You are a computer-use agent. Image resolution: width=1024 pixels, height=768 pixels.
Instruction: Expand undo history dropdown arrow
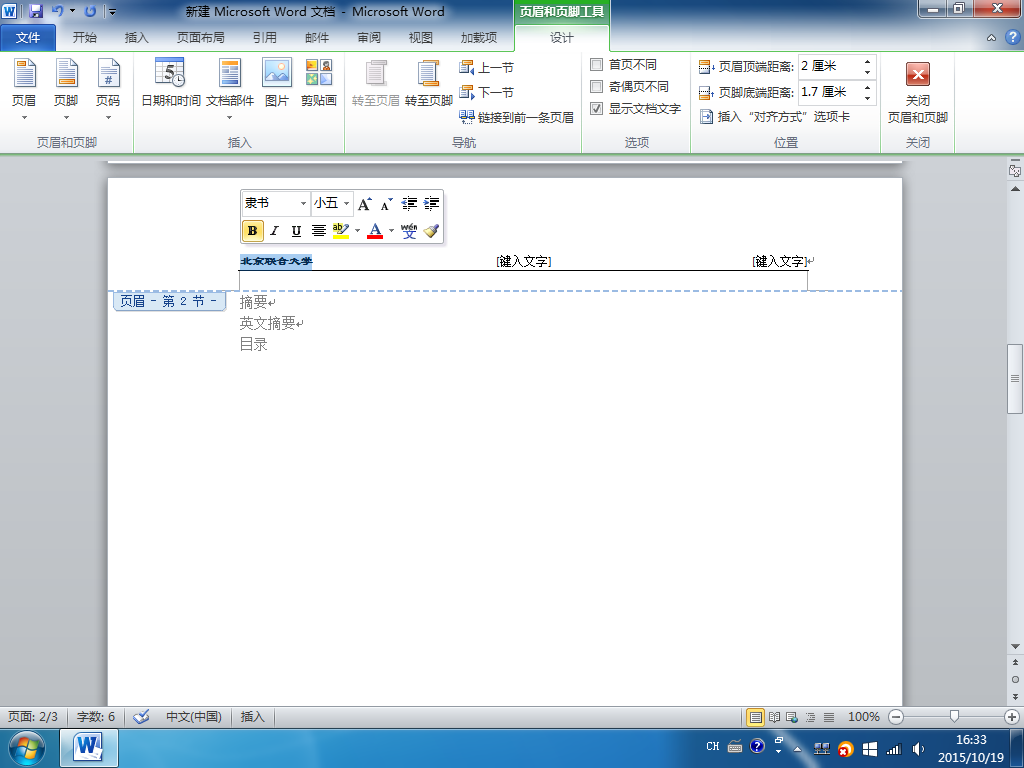(x=72, y=11)
